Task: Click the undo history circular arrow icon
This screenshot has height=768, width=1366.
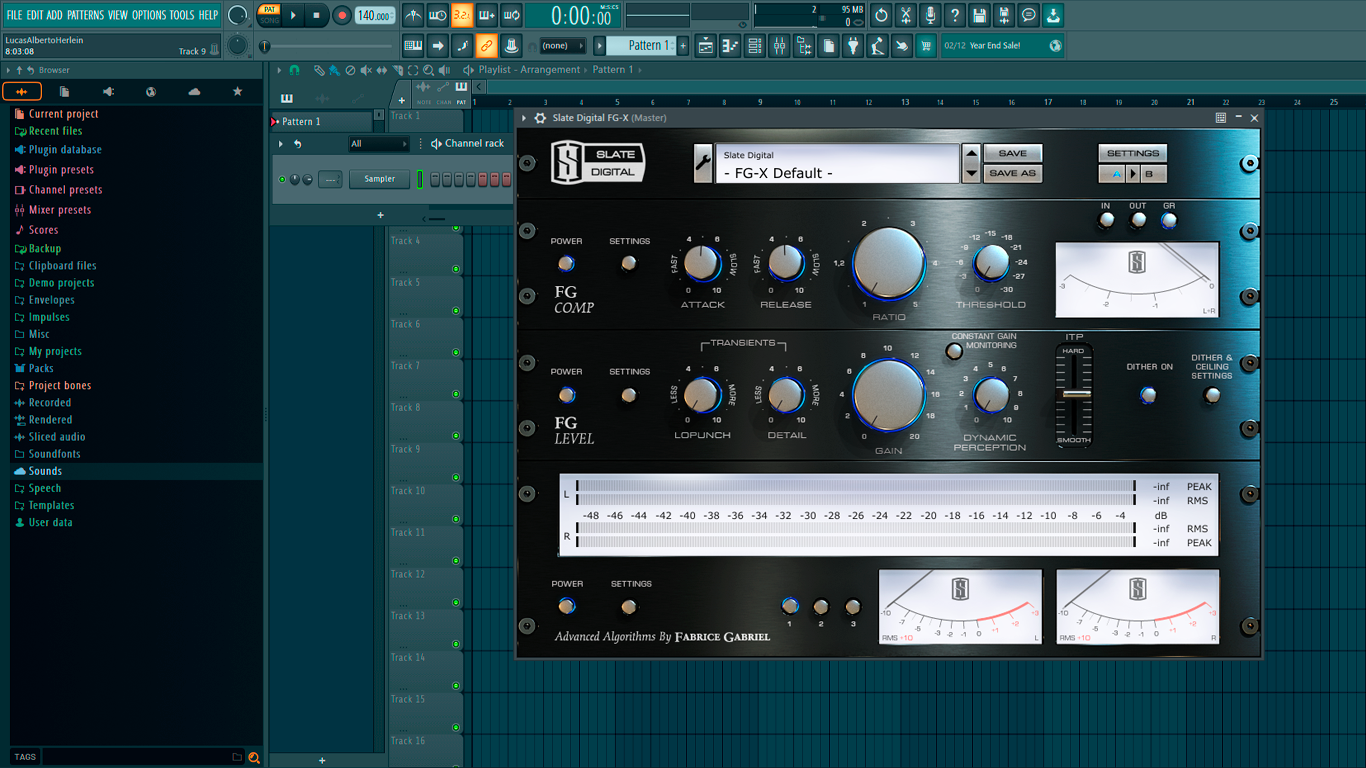Action: [881, 15]
